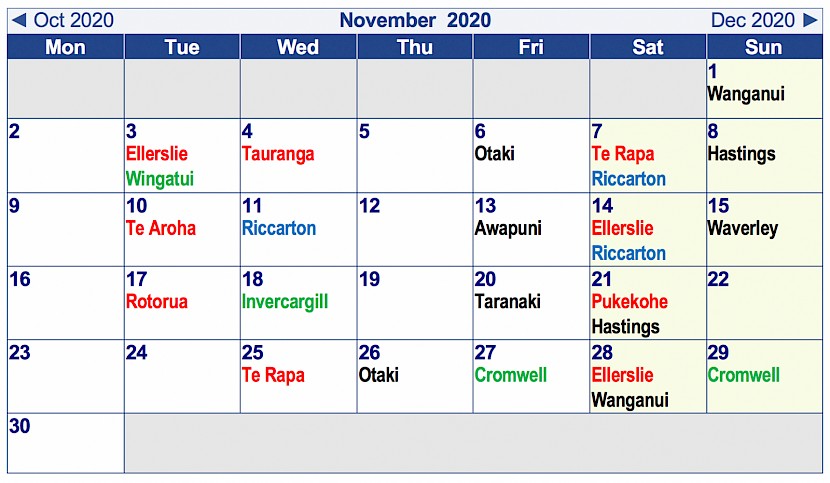Click Pukekohe on Saturday the 21st

click(630, 301)
